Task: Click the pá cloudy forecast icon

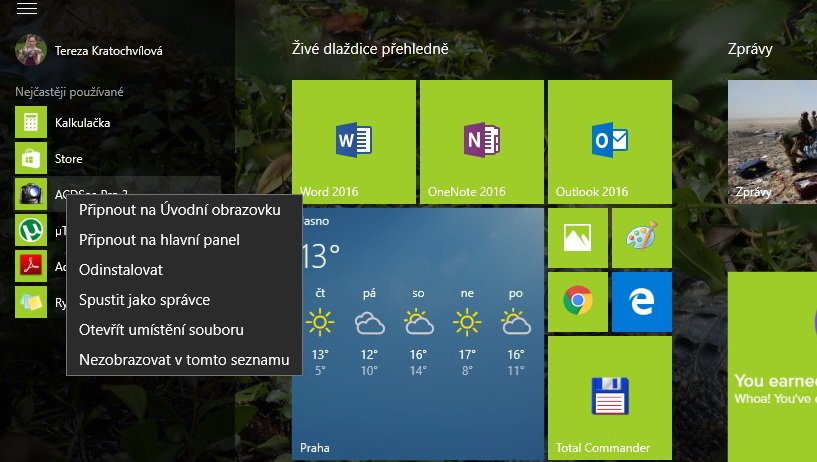Action: click(x=369, y=323)
